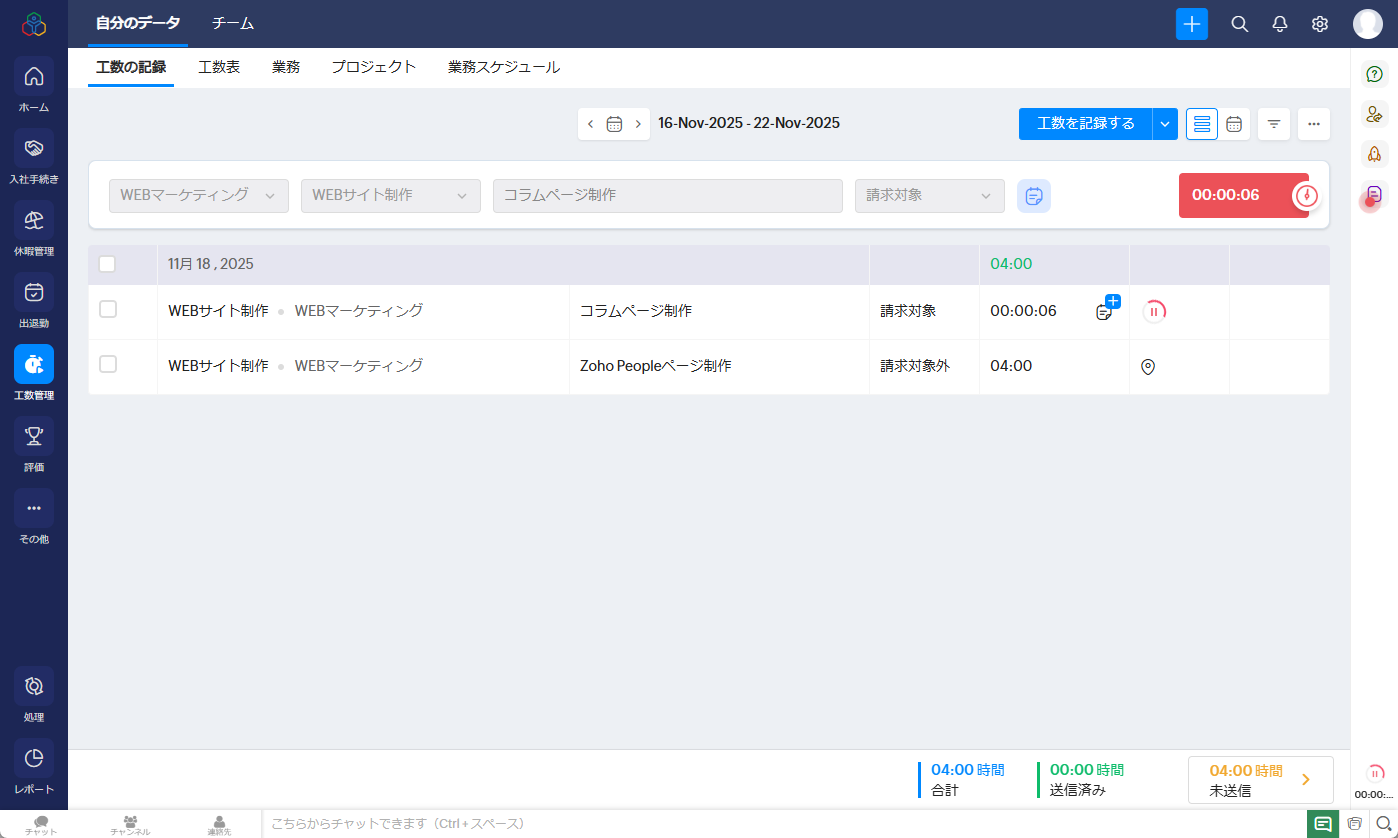Select the コラムページ制作 row checkbox

coord(108,310)
